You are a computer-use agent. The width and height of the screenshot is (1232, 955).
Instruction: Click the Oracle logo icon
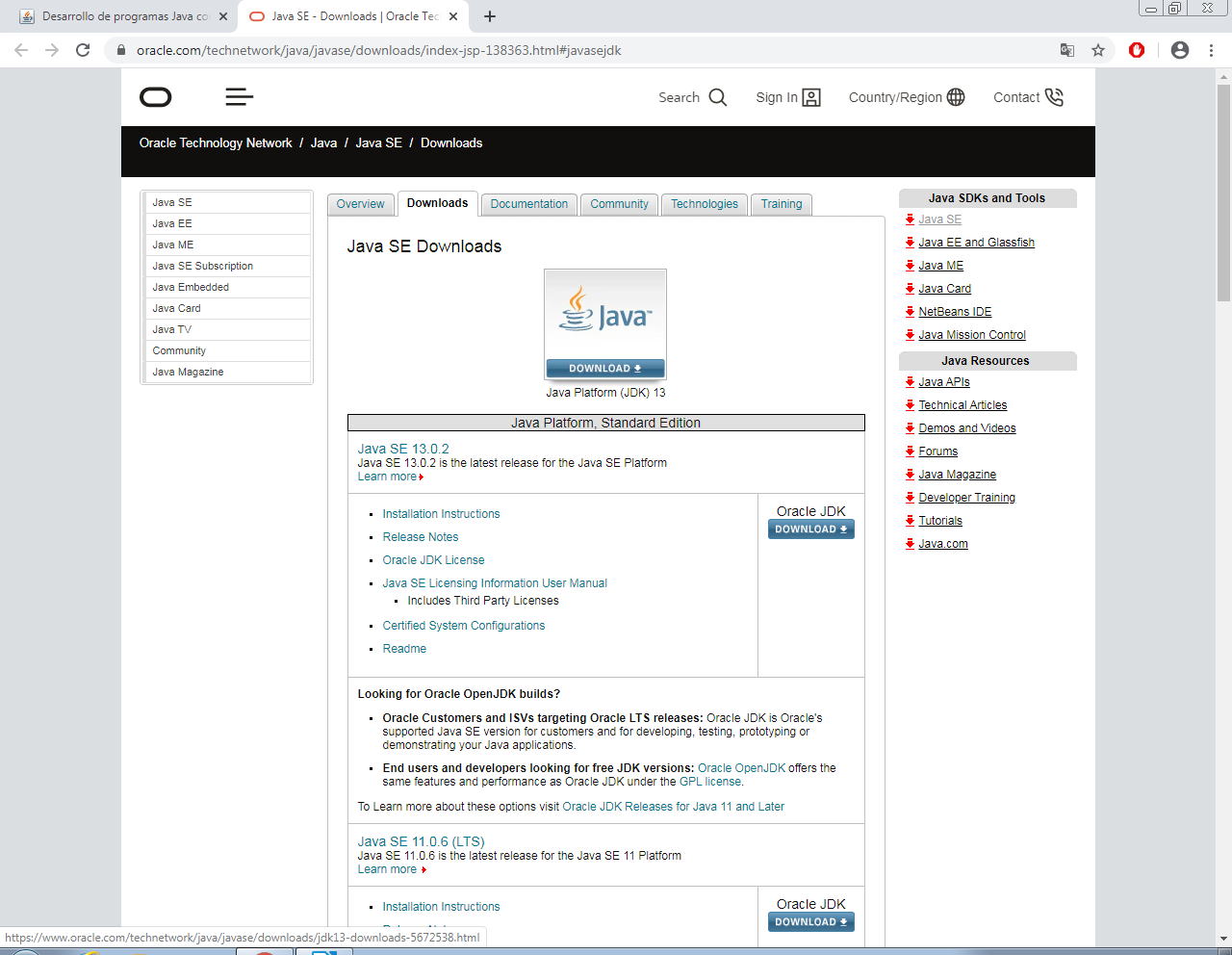point(156,97)
